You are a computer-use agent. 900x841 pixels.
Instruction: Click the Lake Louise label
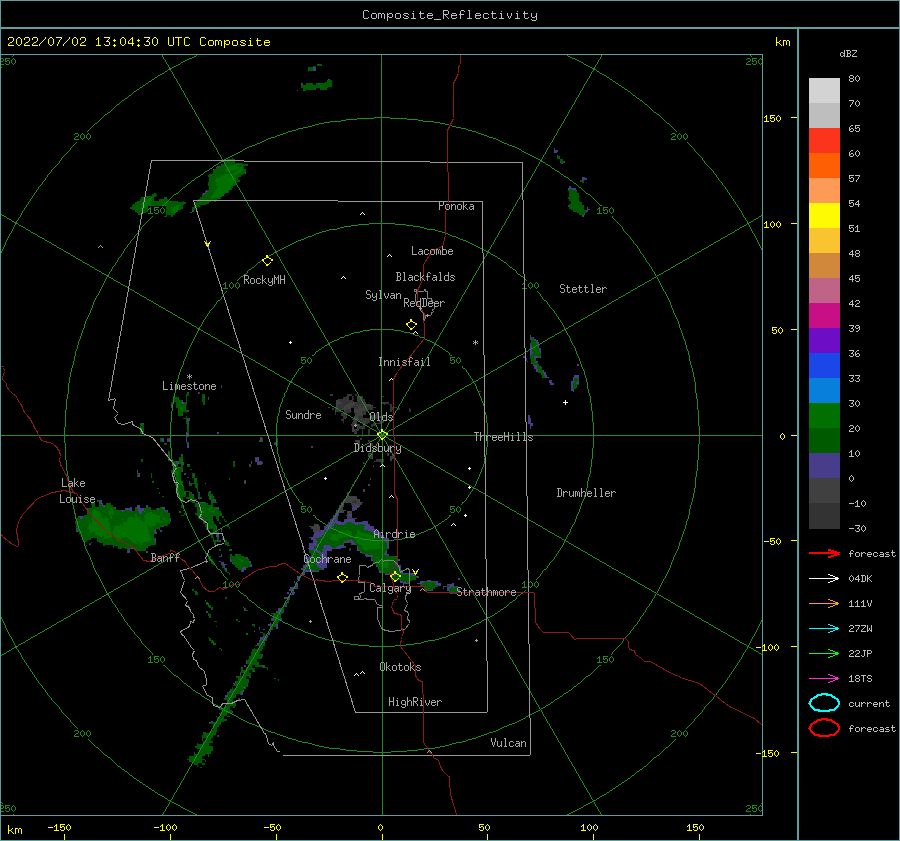pyautogui.click(x=78, y=491)
